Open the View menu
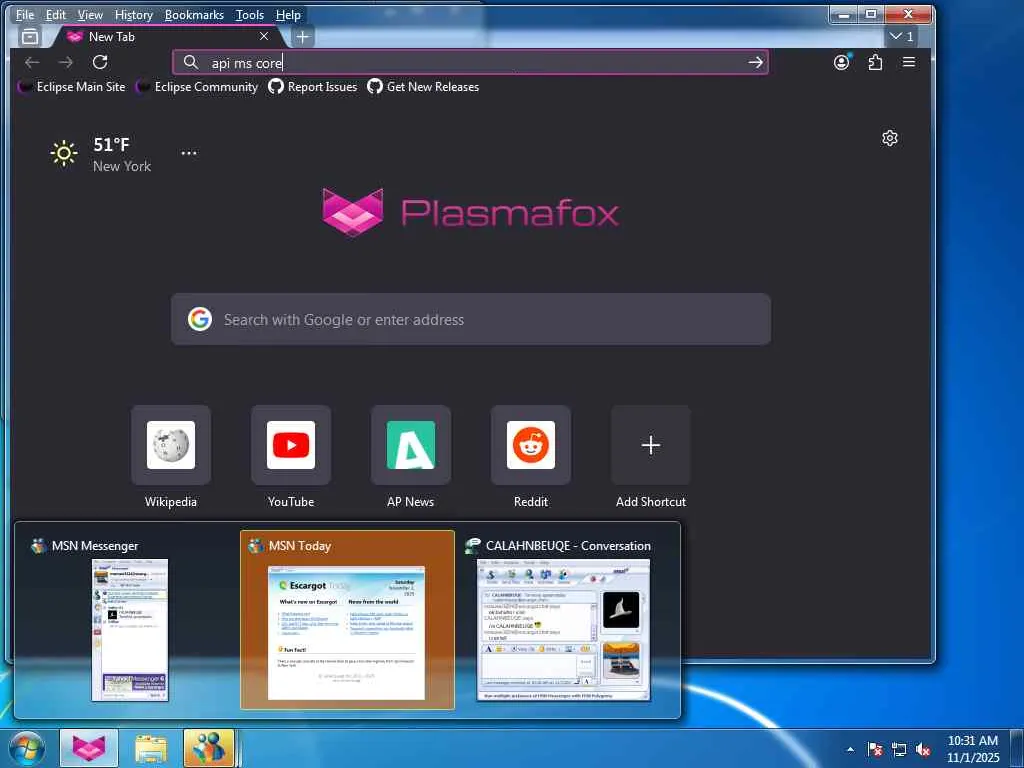Image resolution: width=1024 pixels, height=768 pixels. click(90, 14)
